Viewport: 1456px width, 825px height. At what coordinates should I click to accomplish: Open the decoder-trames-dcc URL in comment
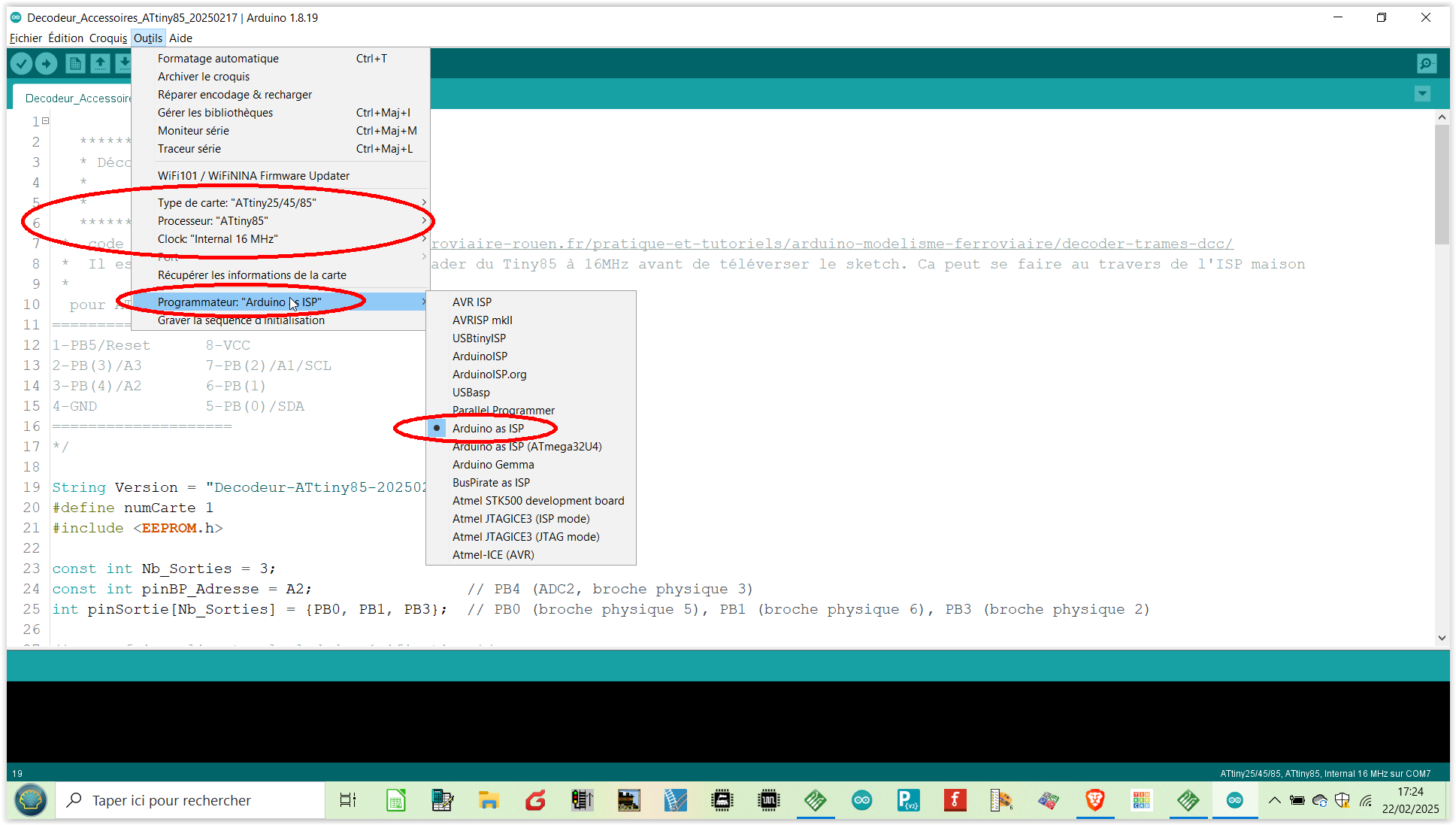pos(832,244)
